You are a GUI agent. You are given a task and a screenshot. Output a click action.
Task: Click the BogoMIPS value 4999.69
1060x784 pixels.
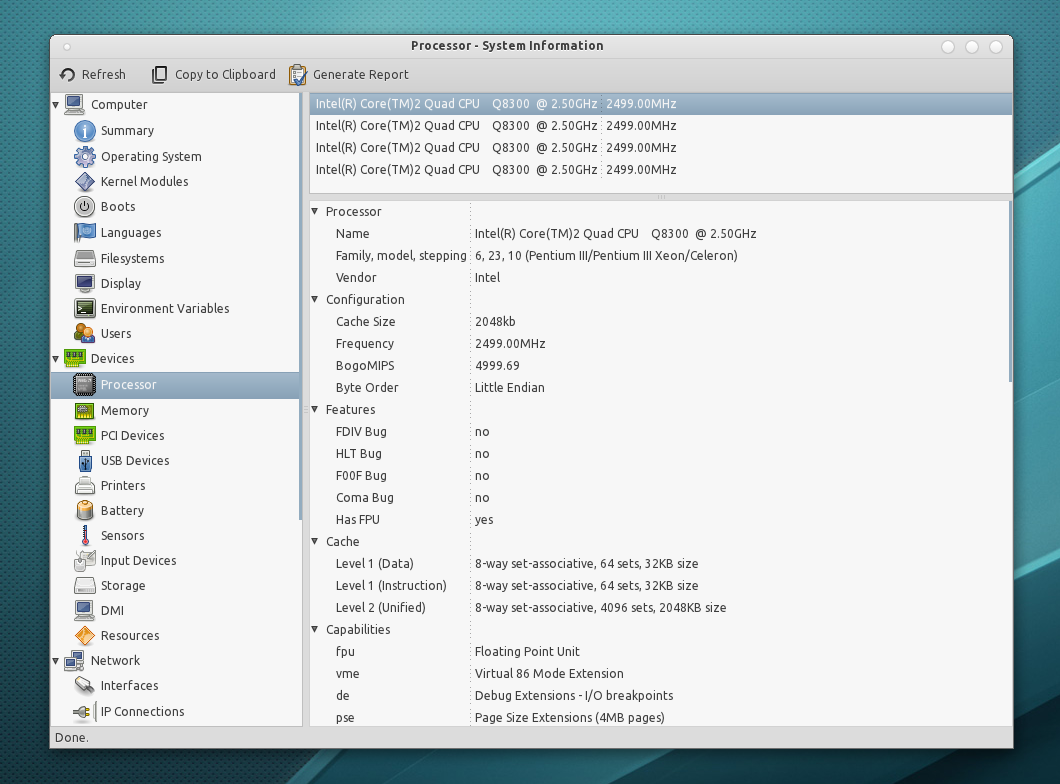click(497, 366)
